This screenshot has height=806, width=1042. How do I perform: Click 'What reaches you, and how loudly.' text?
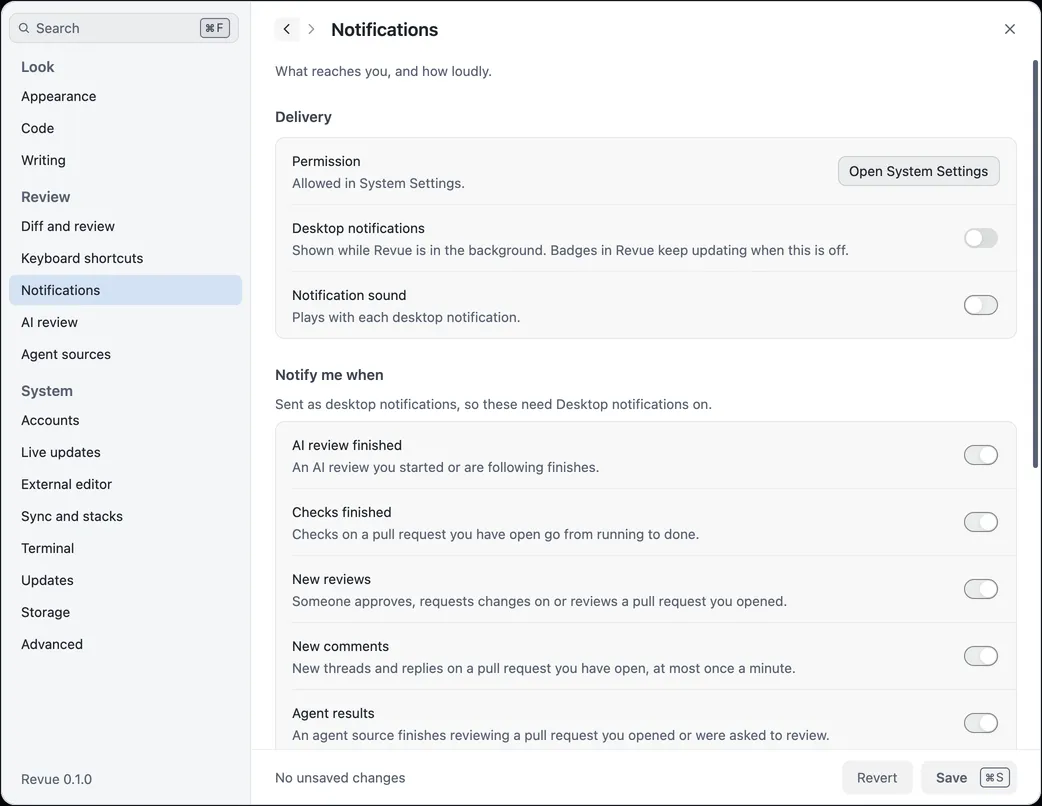383,71
